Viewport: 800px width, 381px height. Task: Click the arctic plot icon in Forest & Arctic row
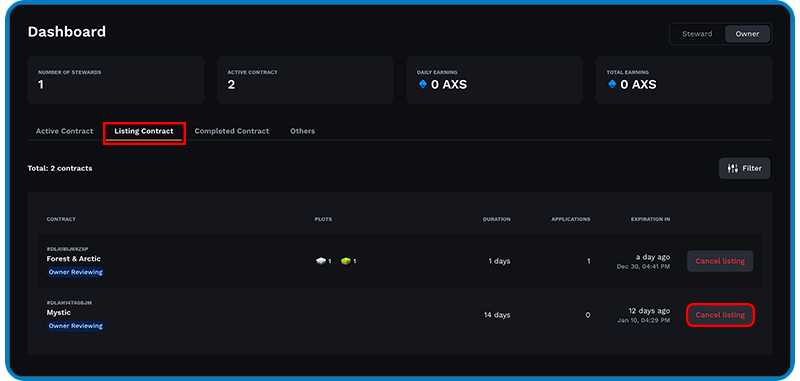[x=321, y=261]
